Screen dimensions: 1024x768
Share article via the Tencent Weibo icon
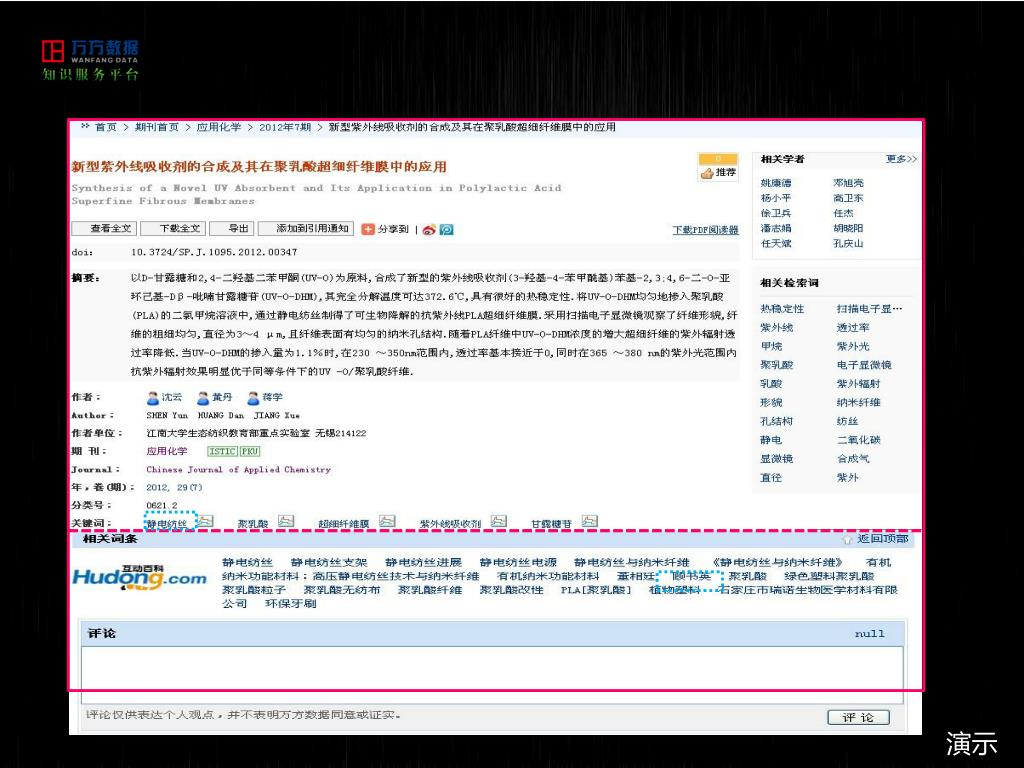pos(447,229)
